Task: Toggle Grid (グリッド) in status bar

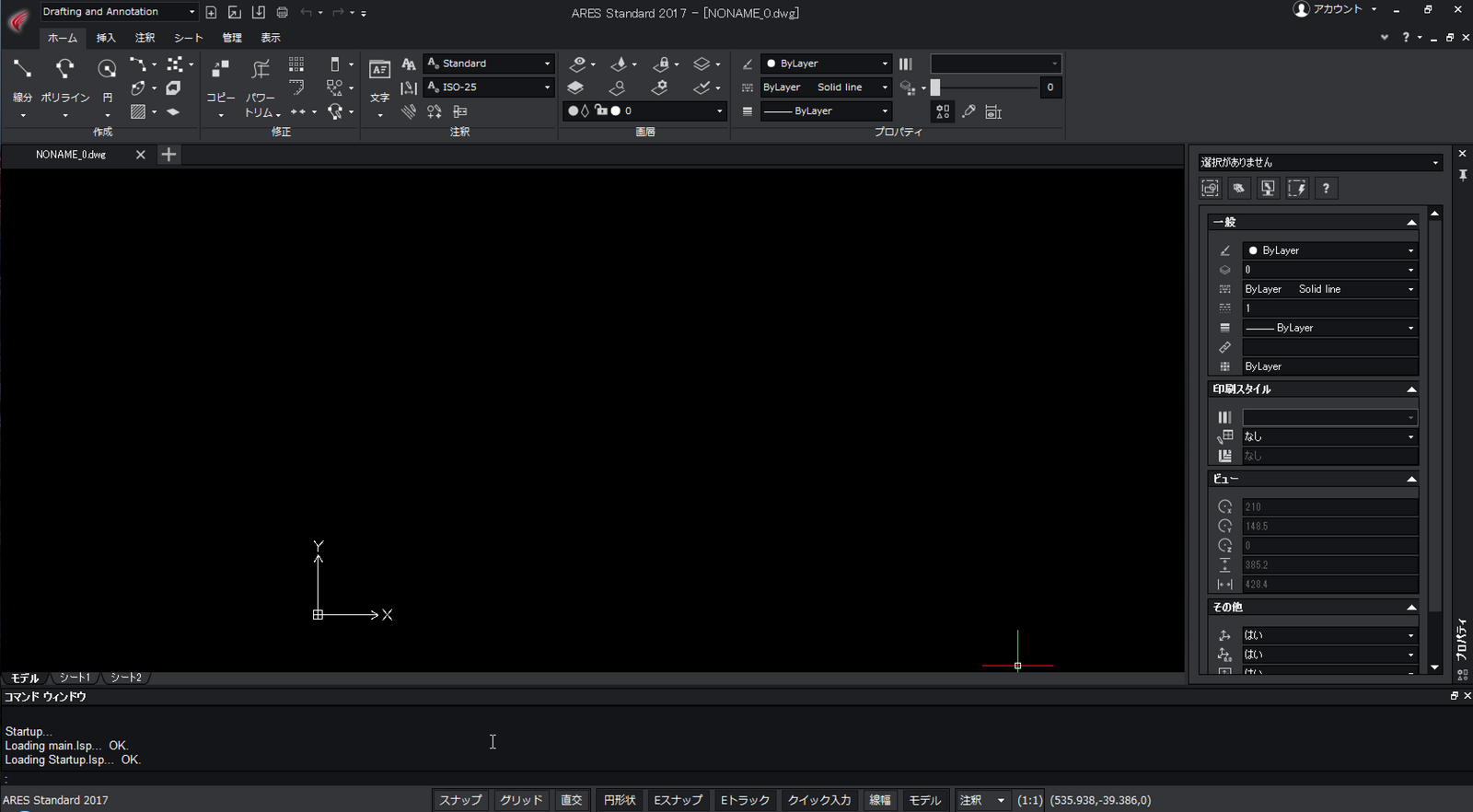Action: 521,800
